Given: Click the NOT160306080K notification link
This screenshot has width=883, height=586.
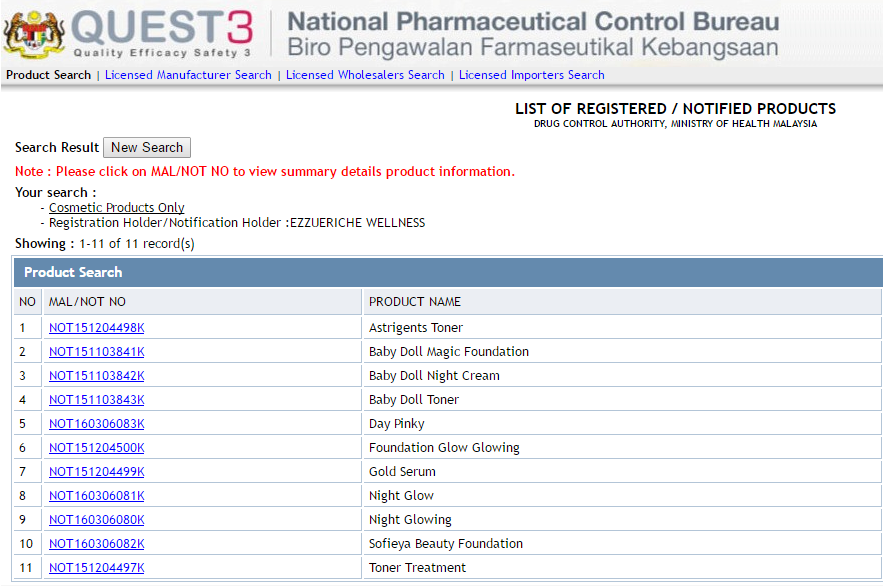Looking at the screenshot, I should 96,520.
